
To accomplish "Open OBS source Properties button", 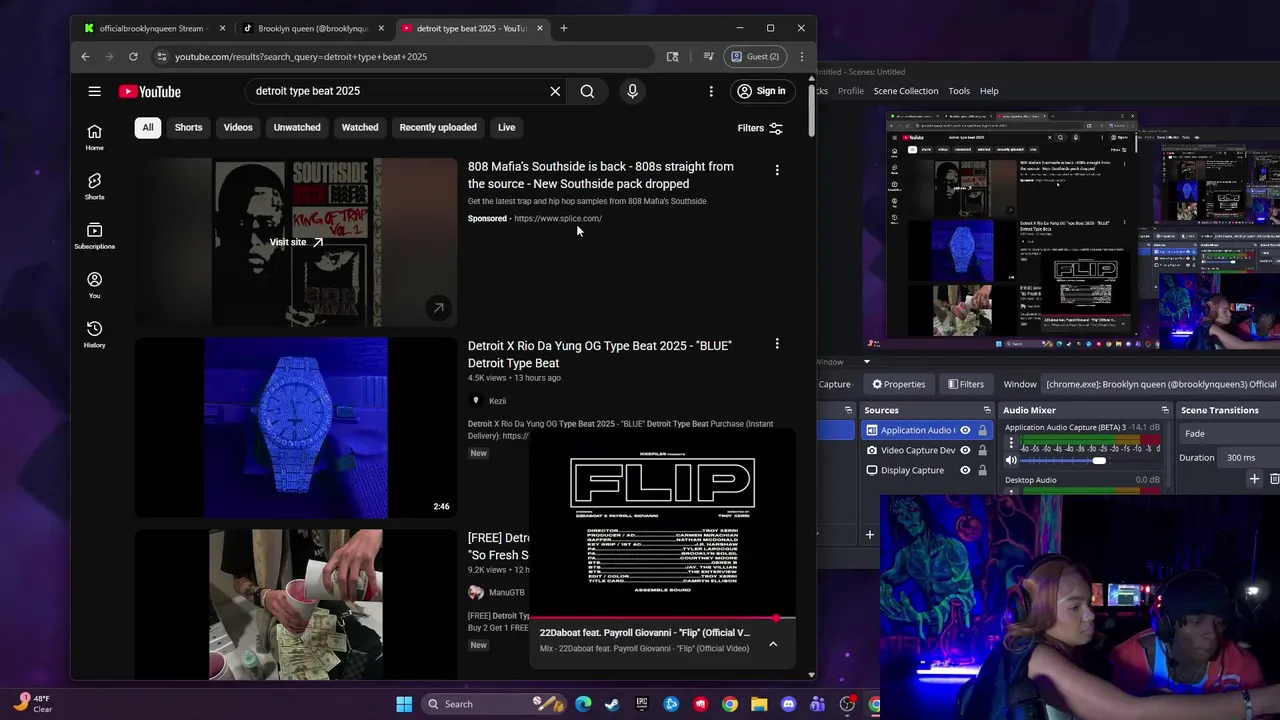I will [899, 384].
